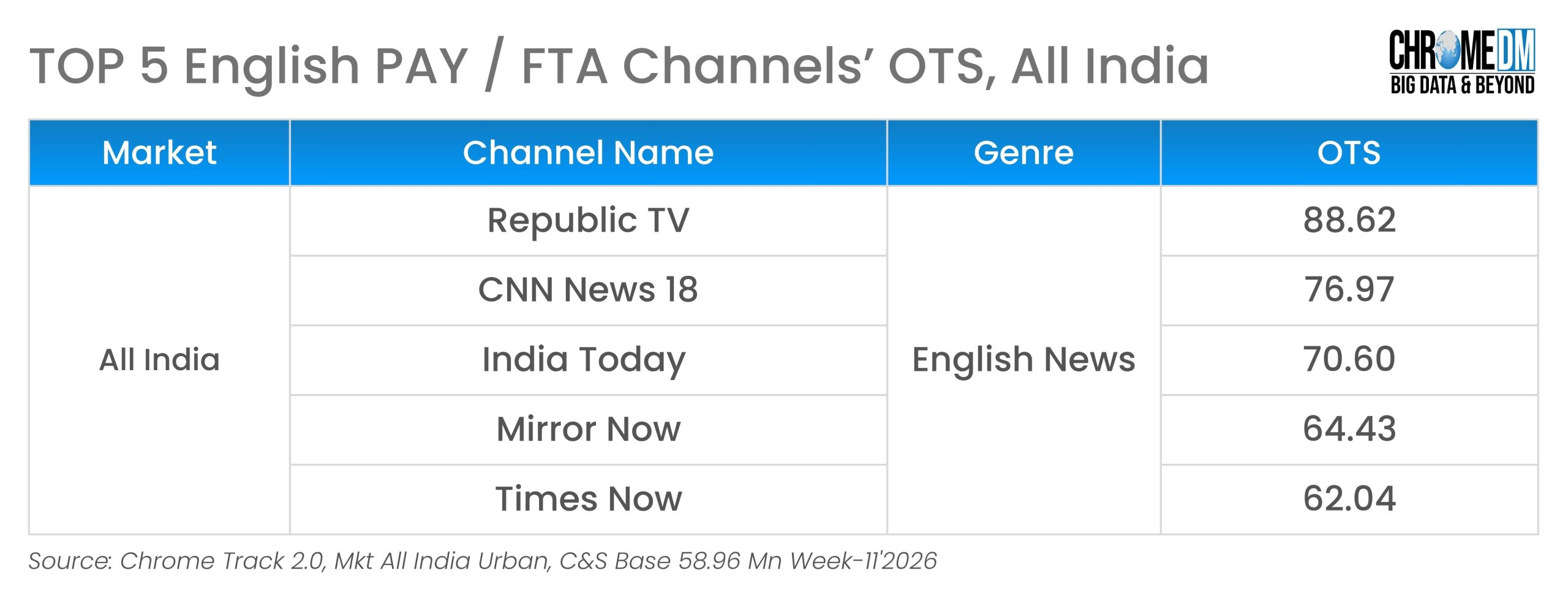Click the globe in the Chrome logo
Image resolution: width=1568 pixels, height=589 pixels.
pos(1448,50)
